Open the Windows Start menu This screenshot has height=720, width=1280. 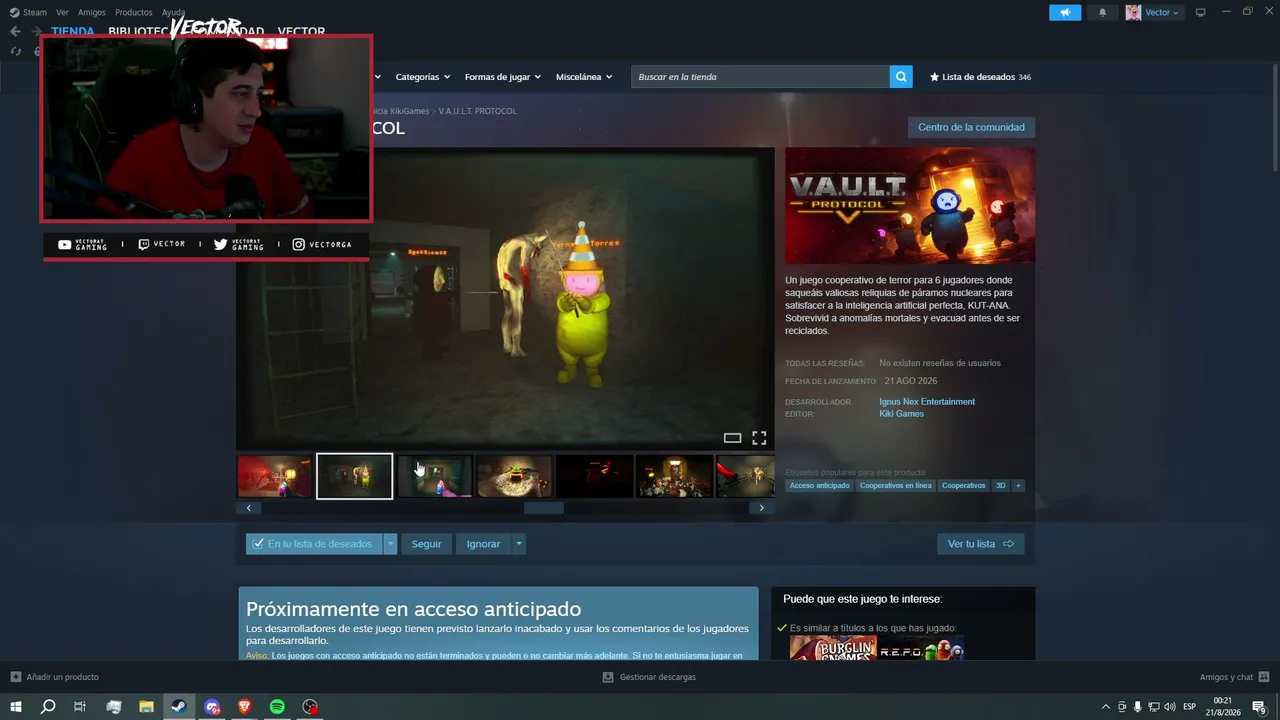tap(15, 707)
